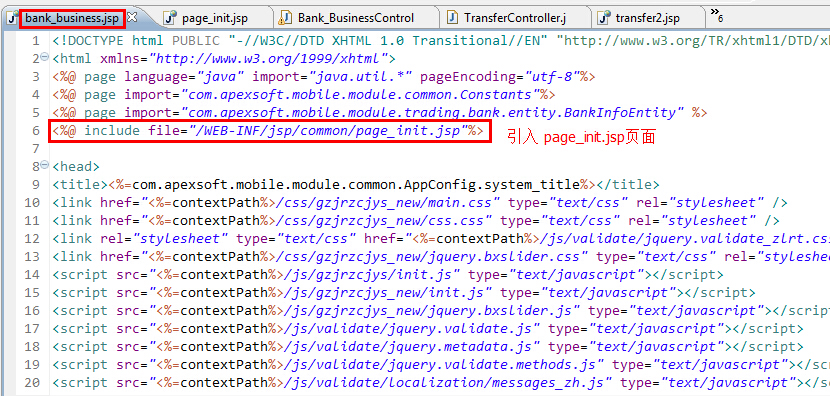Click AppConfig.system_title expression in title tag
The height and width of the screenshot is (396, 830).
(x=356, y=185)
